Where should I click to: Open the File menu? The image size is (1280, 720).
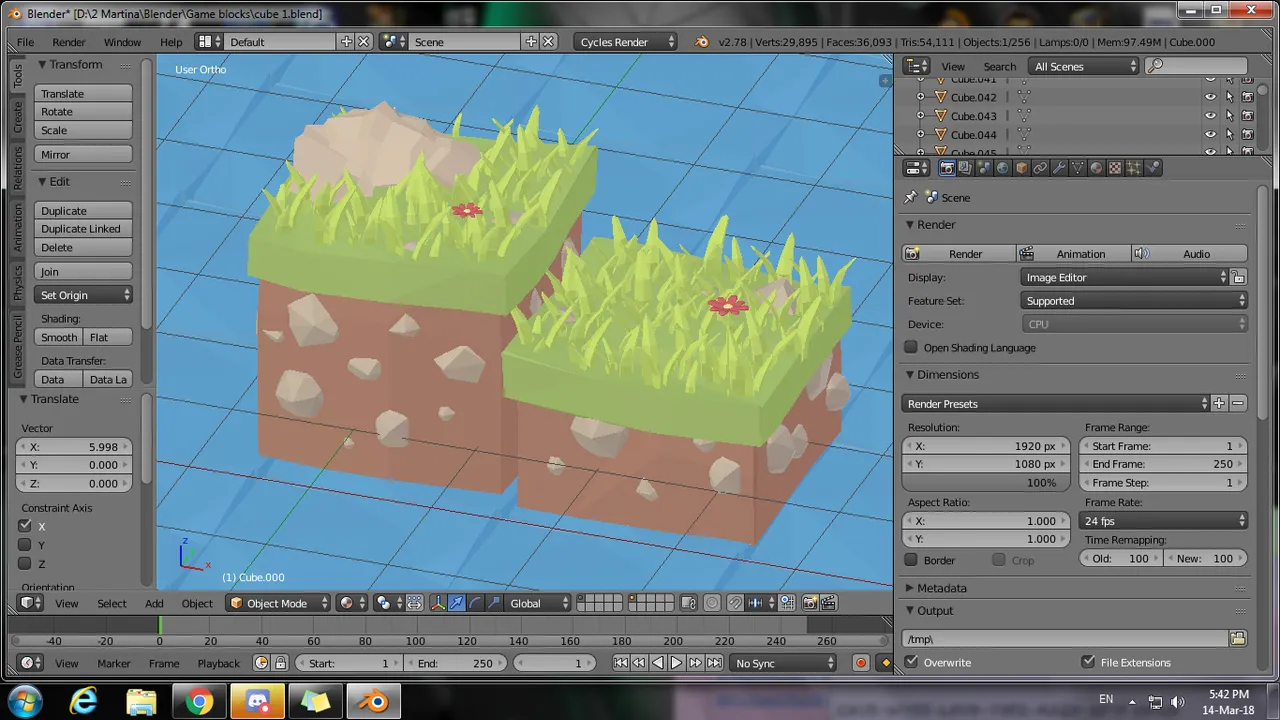25,42
